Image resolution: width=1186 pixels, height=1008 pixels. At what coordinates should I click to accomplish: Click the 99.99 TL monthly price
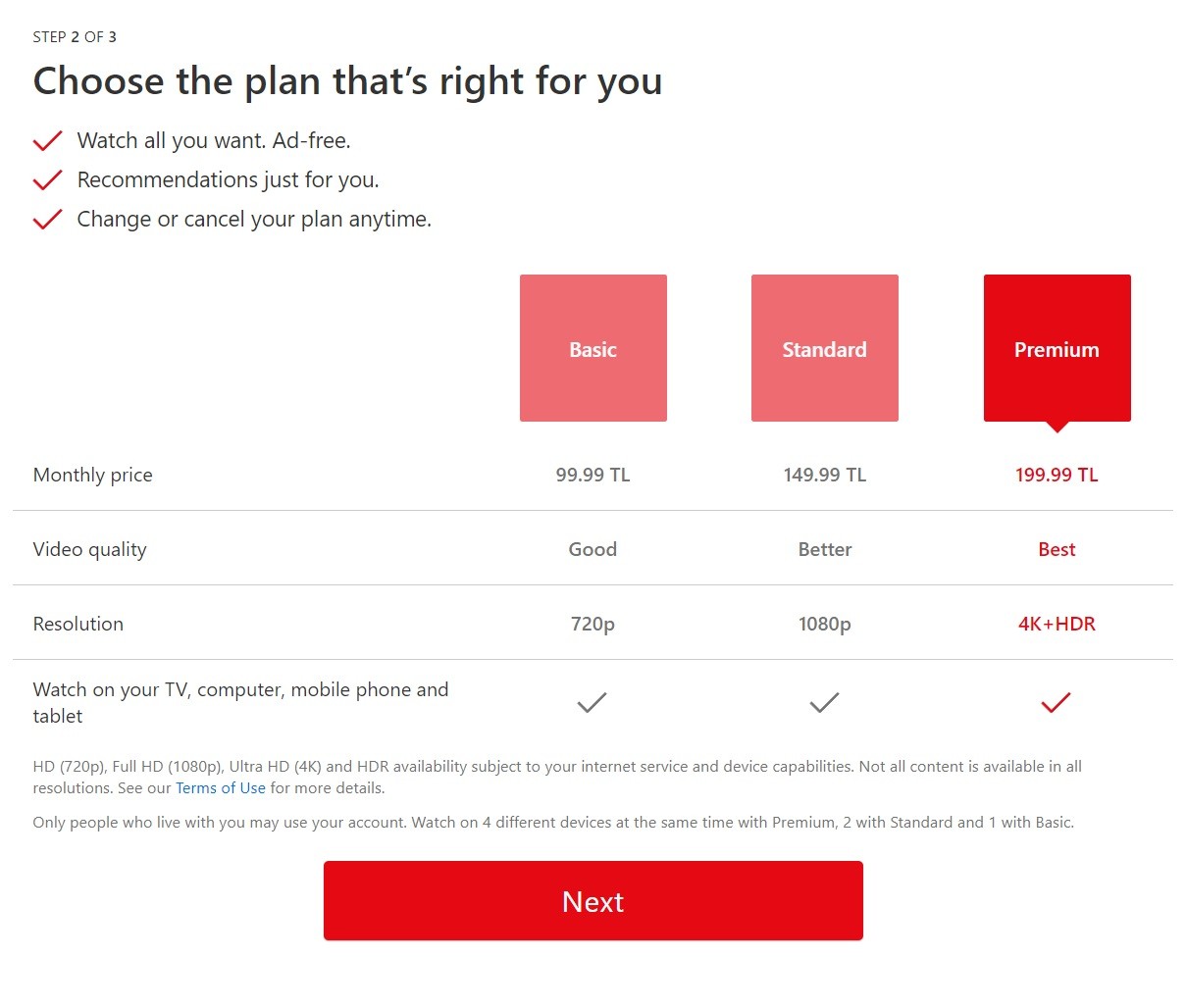pyautogui.click(x=593, y=476)
